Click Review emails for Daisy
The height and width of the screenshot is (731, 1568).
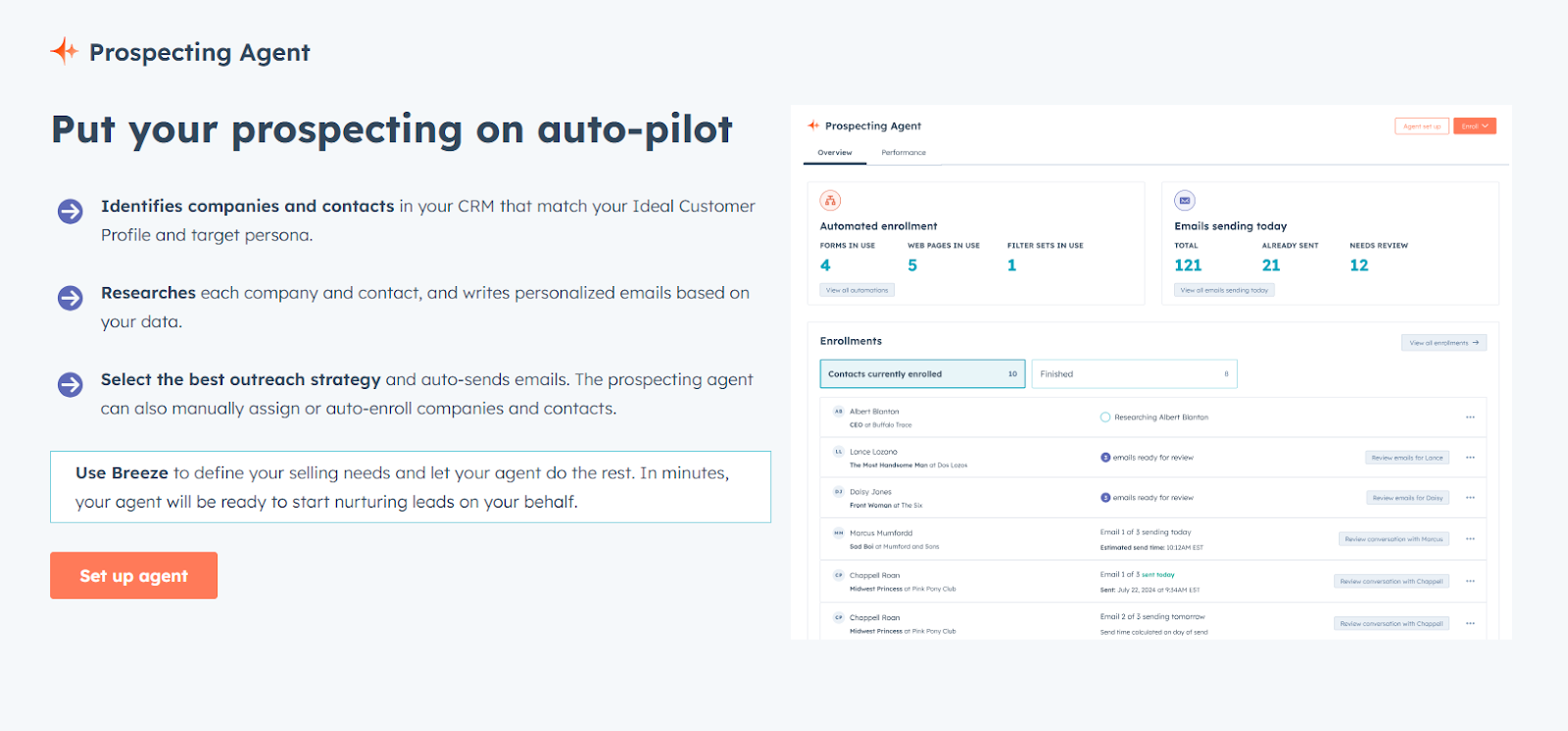coord(1409,497)
